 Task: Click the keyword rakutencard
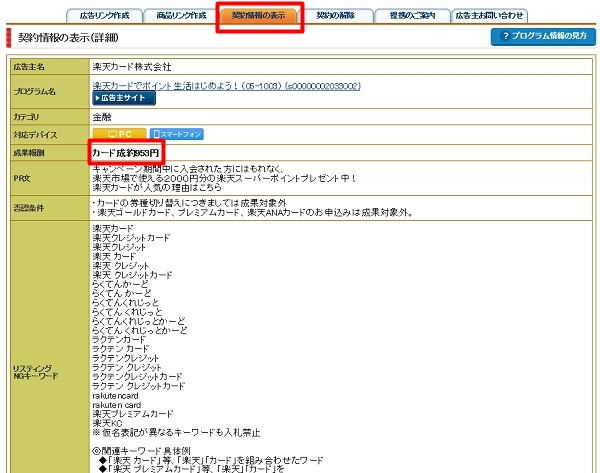coord(116,395)
